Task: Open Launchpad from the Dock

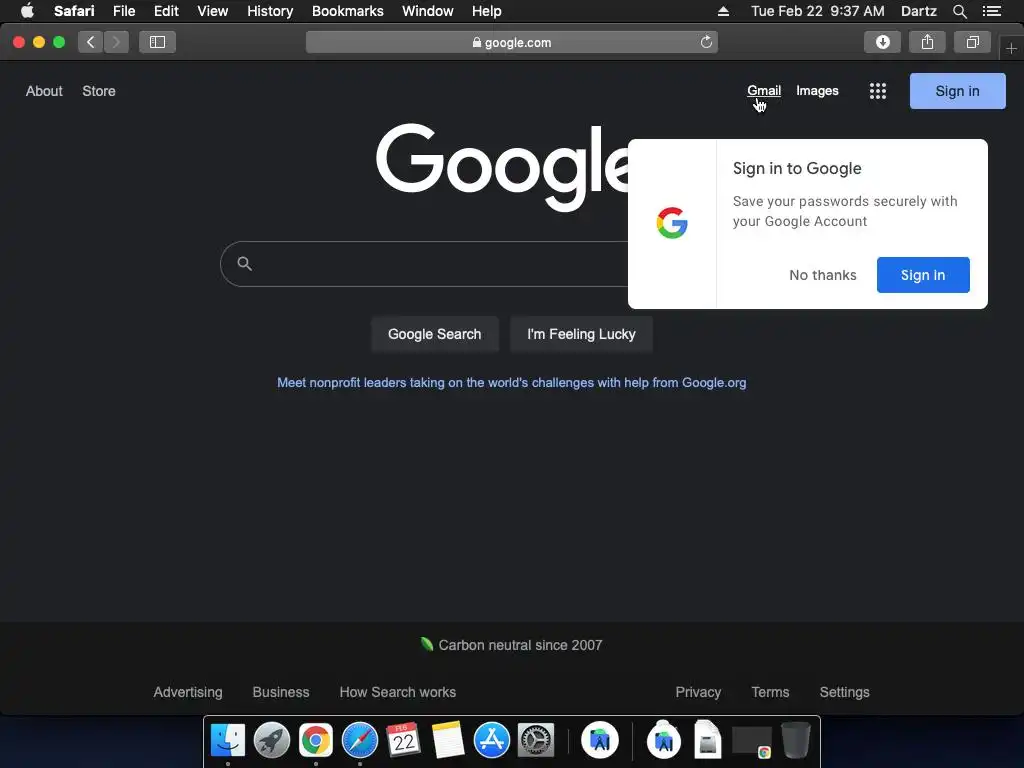Action: pyautogui.click(x=272, y=741)
